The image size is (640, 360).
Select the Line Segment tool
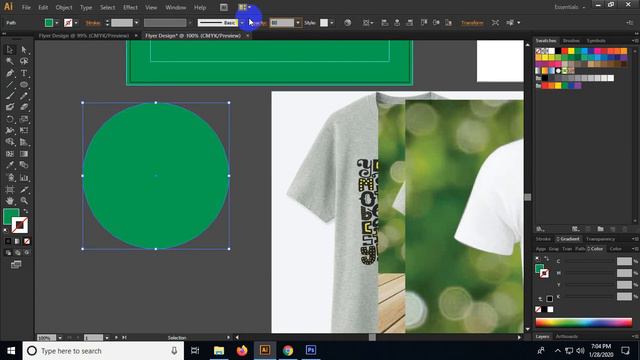(x=10, y=84)
